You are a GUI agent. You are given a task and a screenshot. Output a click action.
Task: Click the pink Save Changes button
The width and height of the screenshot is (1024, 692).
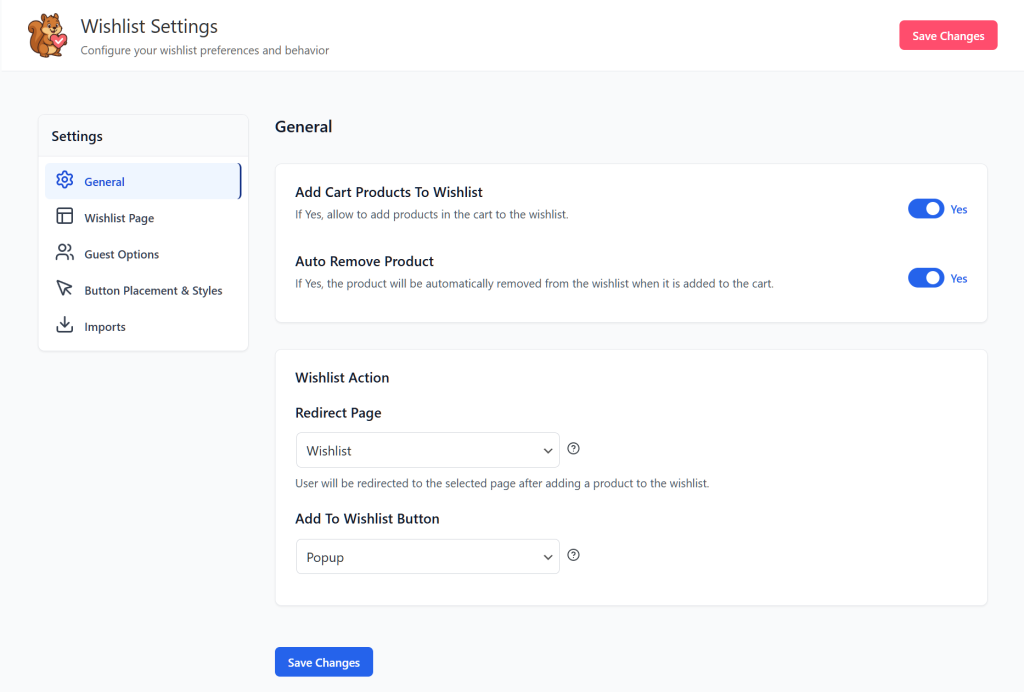[x=947, y=34]
